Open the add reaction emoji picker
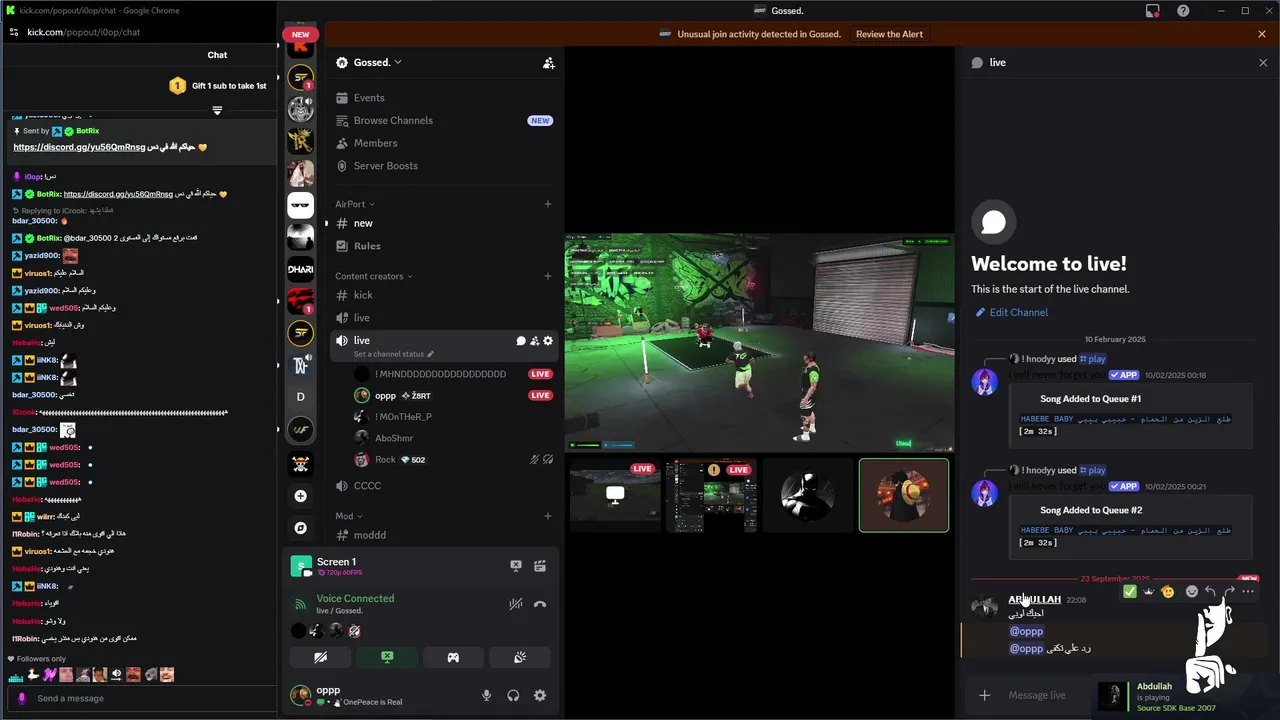This screenshot has width=1280, height=720. tap(1191, 591)
